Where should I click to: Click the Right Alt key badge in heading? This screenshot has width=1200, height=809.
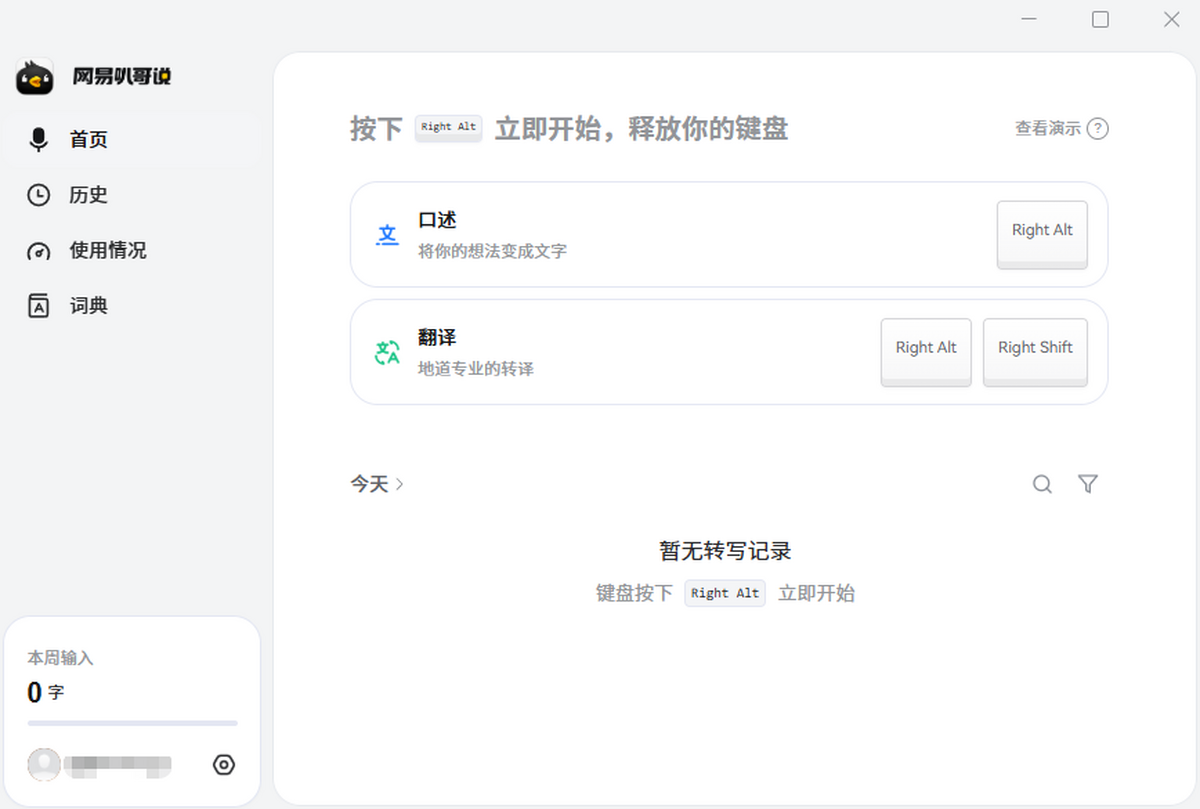tap(448, 128)
